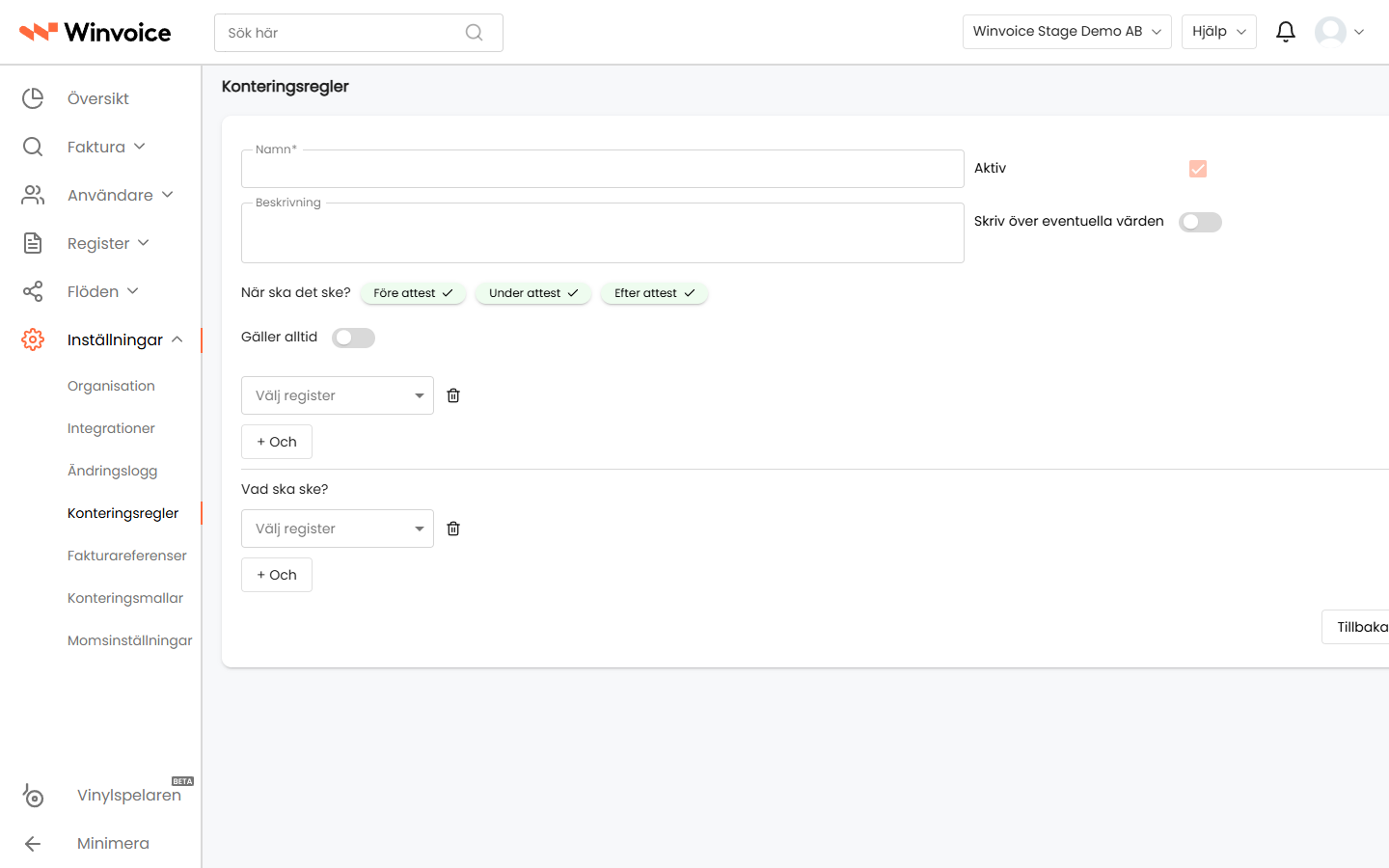1389x868 pixels.
Task: Go to Organisation settings
Action: [x=111, y=386]
